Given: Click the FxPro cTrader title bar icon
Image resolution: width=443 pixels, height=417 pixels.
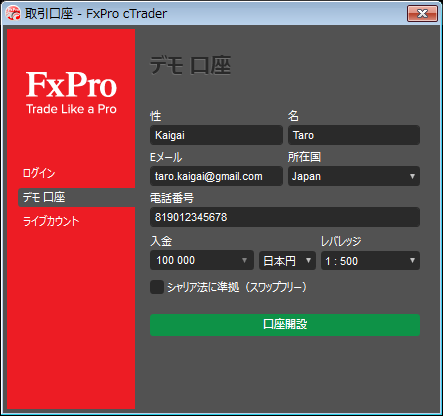Looking at the screenshot, I should [13, 14].
